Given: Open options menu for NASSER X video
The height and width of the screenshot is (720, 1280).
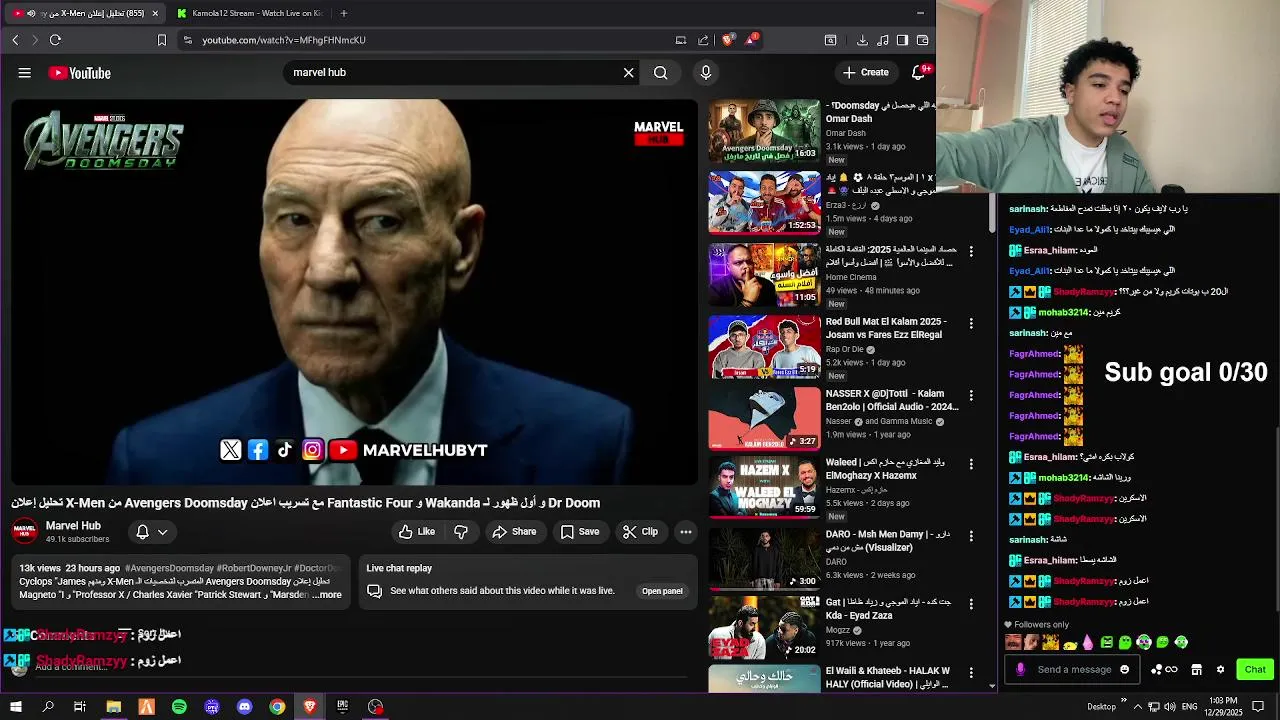Looking at the screenshot, I should 970,396.
